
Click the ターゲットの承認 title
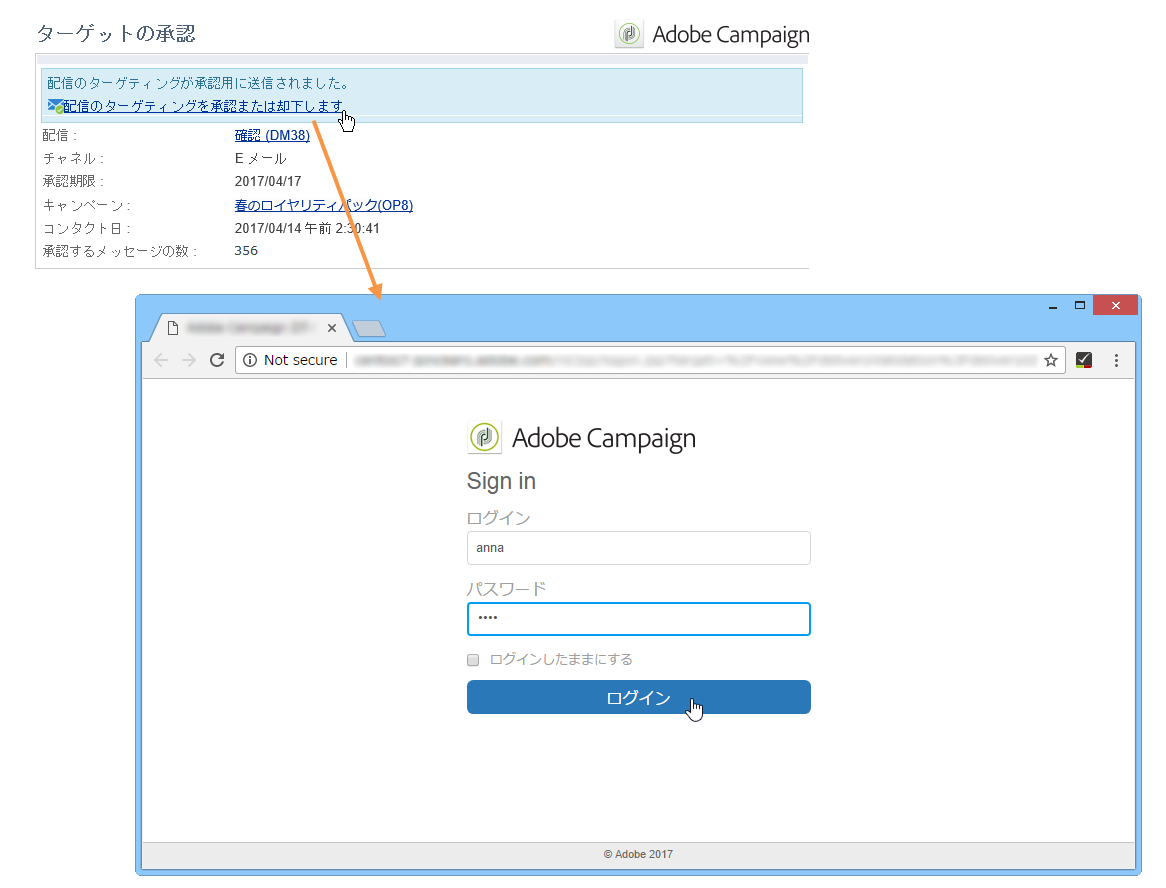coord(116,34)
